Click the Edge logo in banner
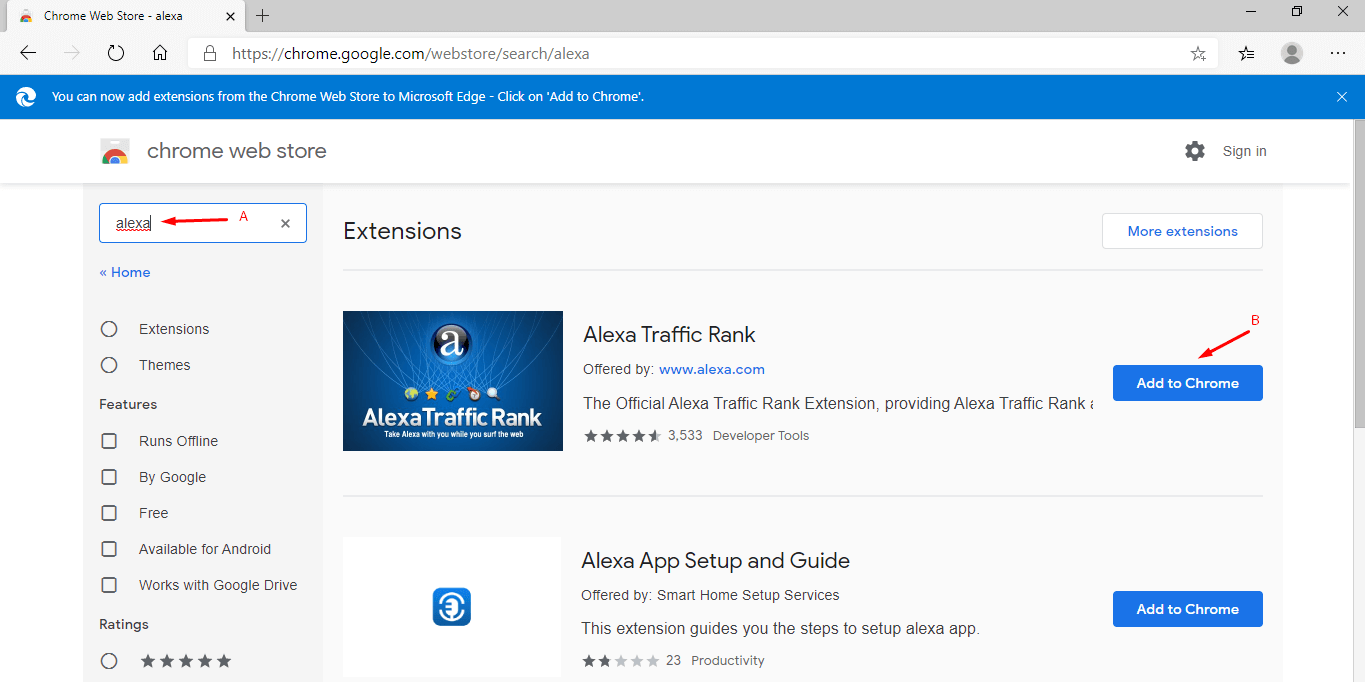This screenshot has height=682, width=1365. point(26,97)
